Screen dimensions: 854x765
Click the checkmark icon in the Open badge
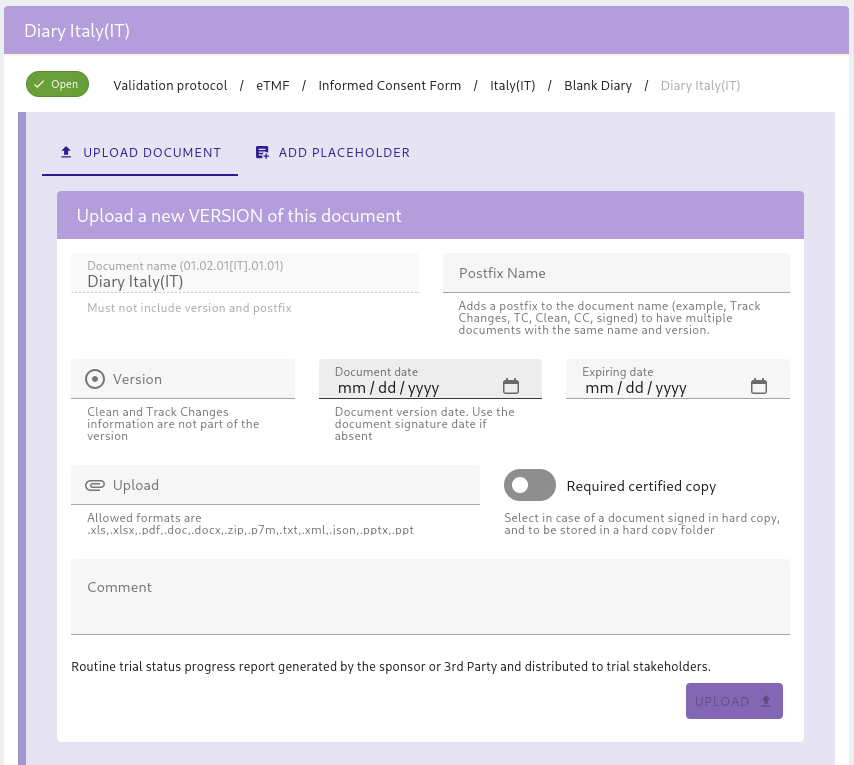39,84
